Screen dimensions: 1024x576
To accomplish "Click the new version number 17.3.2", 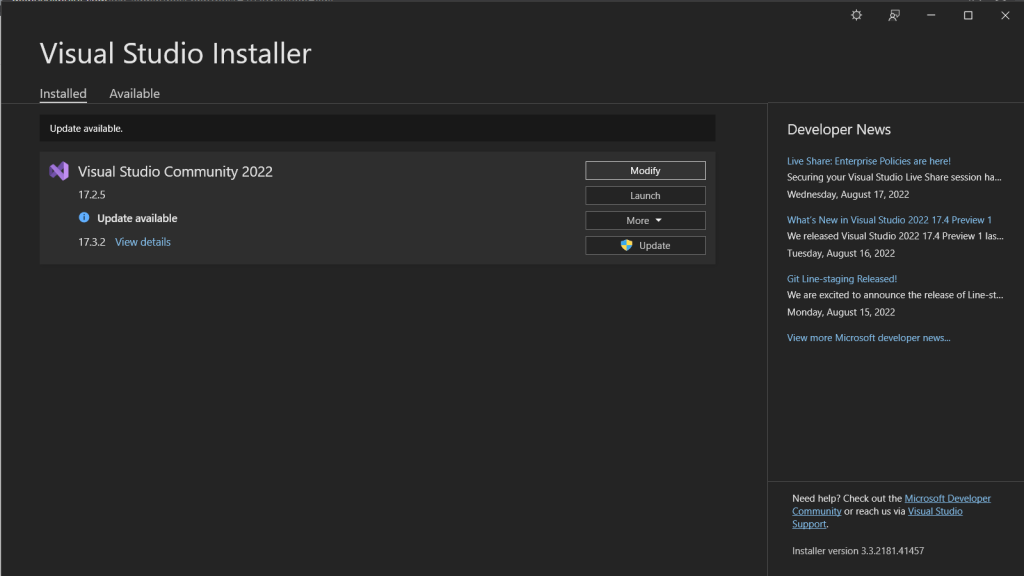I will [x=91, y=242].
